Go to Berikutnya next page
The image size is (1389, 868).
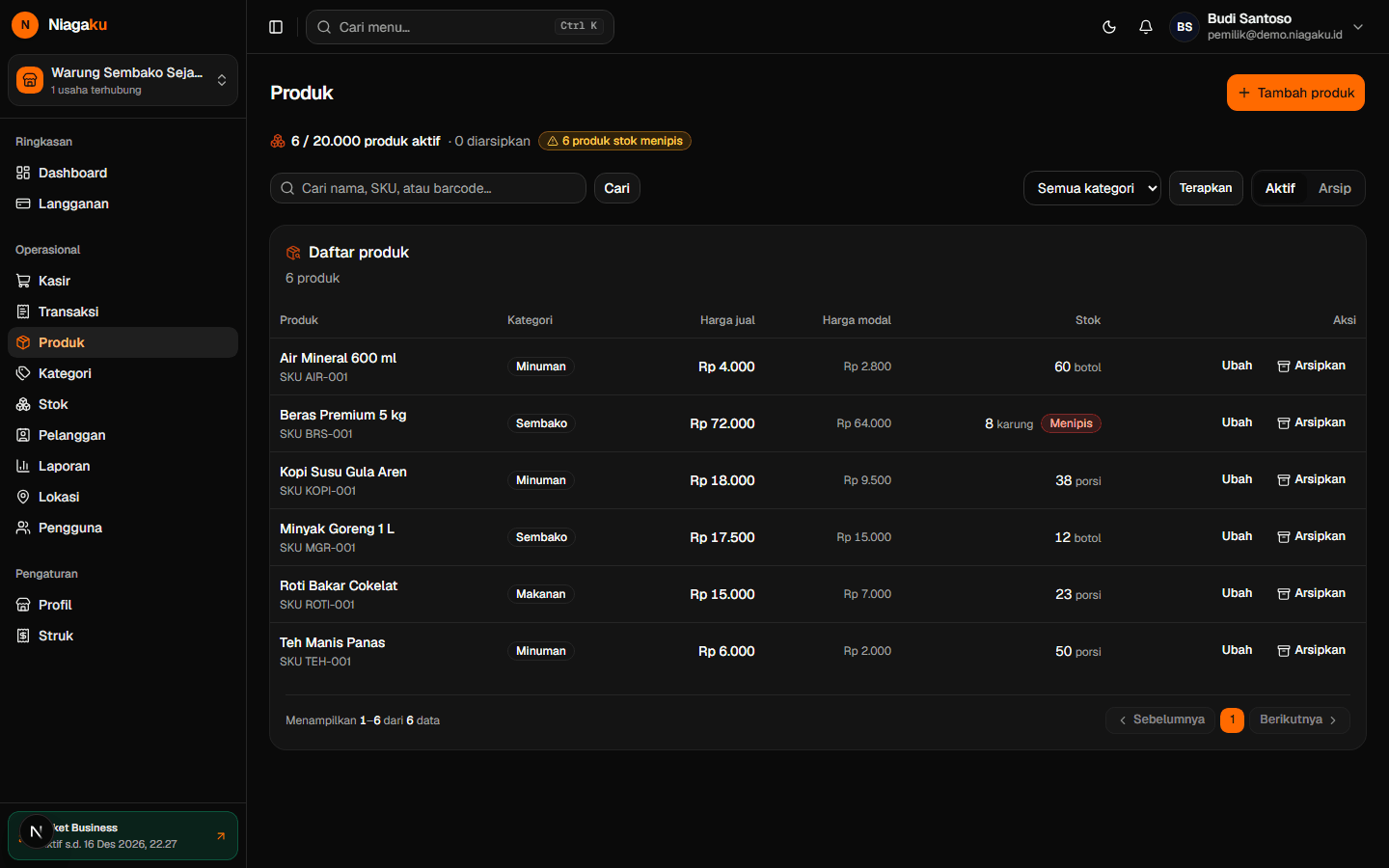point(1298,719)
